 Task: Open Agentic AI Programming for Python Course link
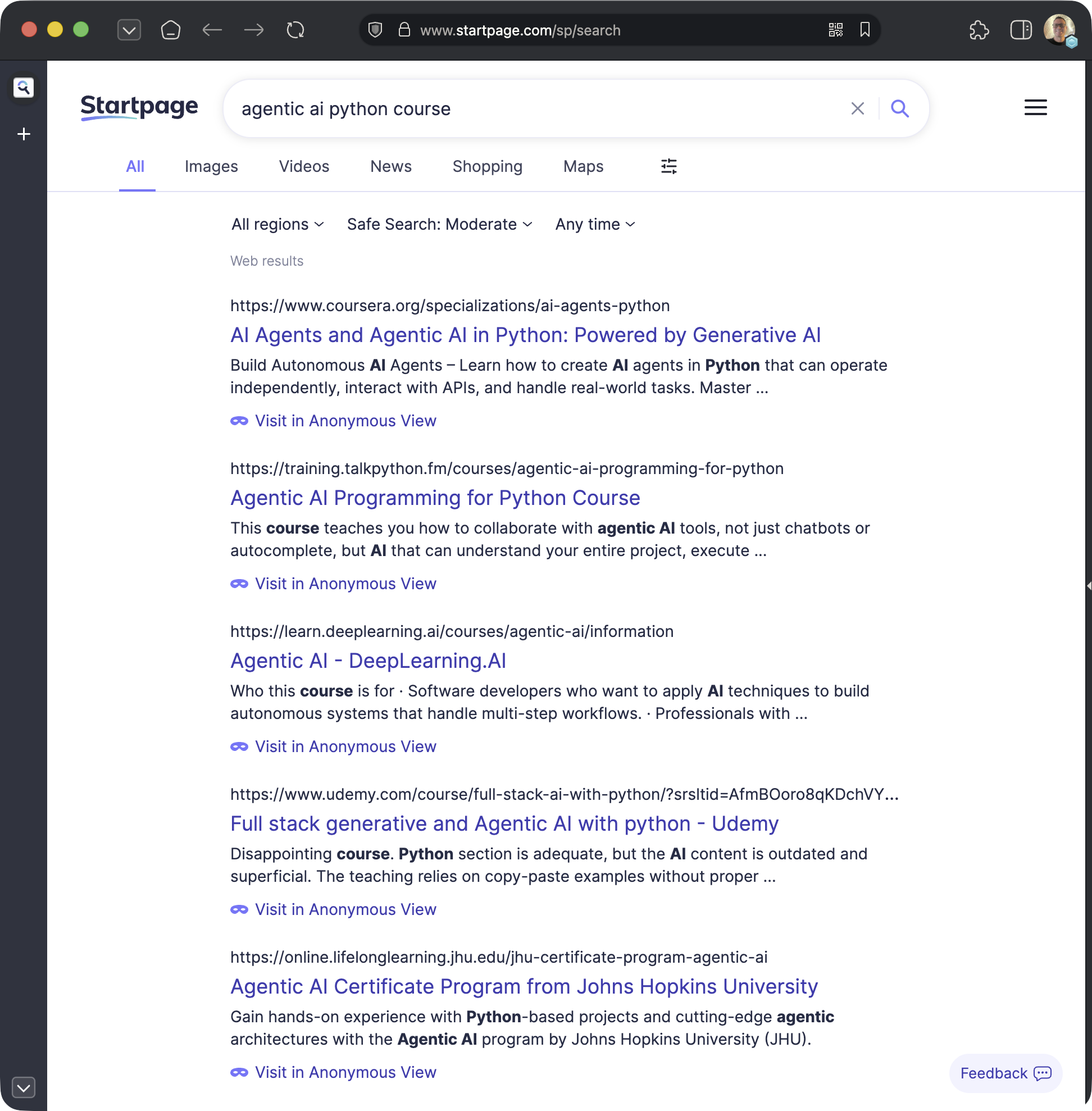[435, 498]
